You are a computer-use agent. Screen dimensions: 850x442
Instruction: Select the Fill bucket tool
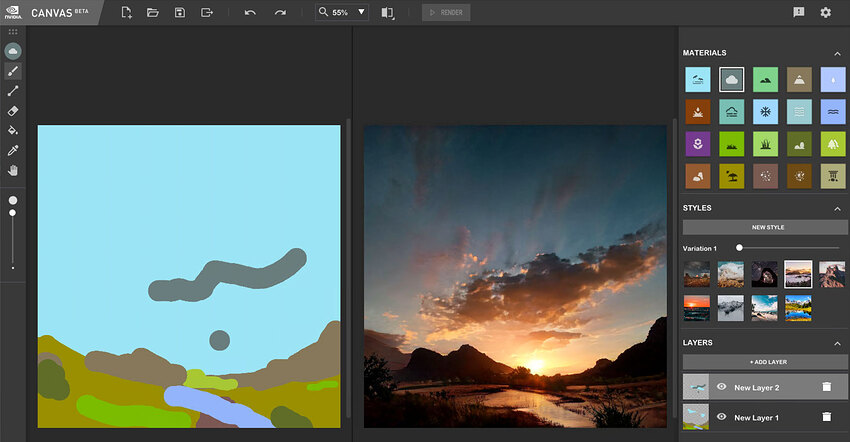13,130
